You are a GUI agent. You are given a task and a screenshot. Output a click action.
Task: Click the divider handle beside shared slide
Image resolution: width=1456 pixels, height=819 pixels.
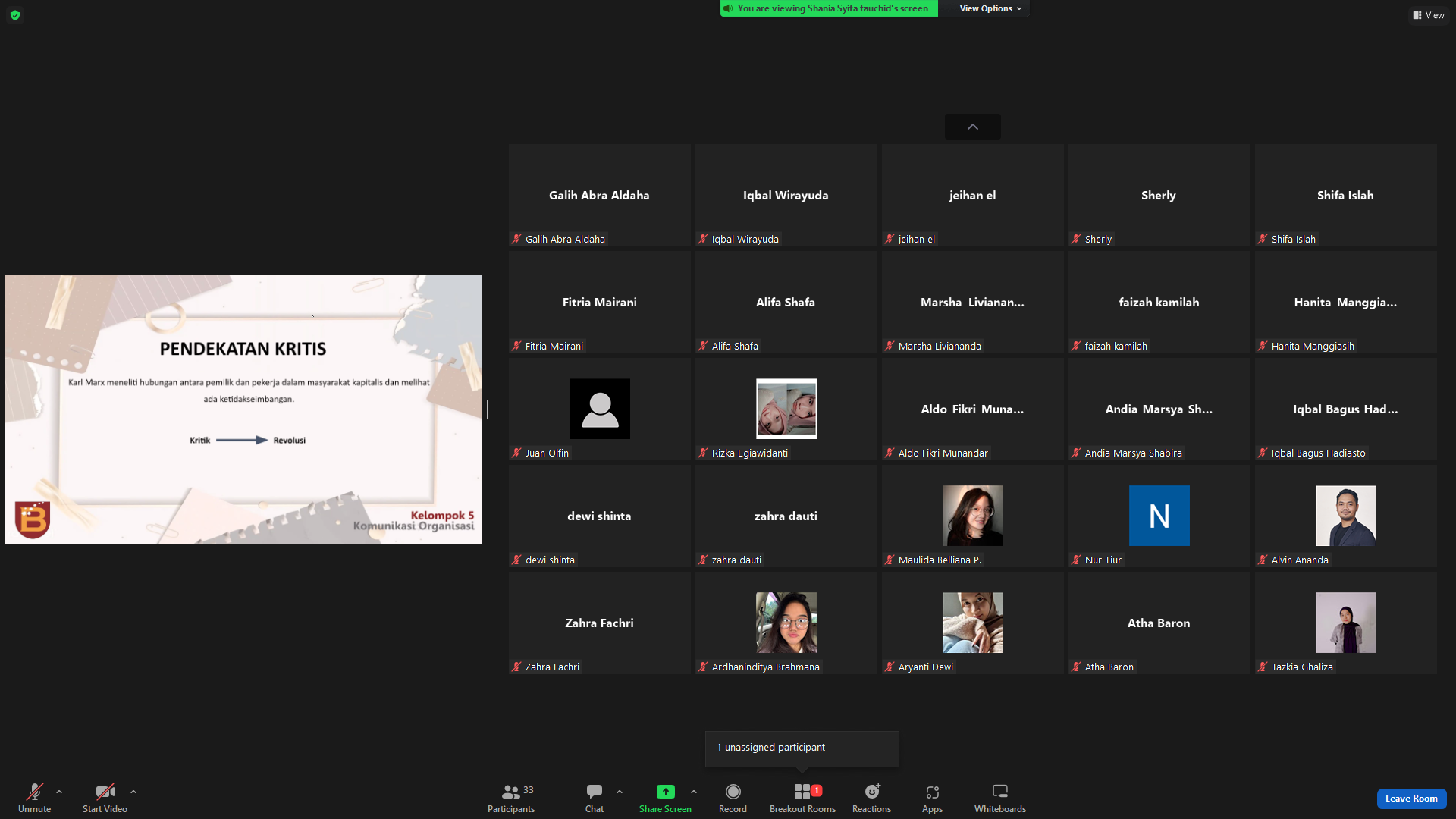tap(486, 409)
